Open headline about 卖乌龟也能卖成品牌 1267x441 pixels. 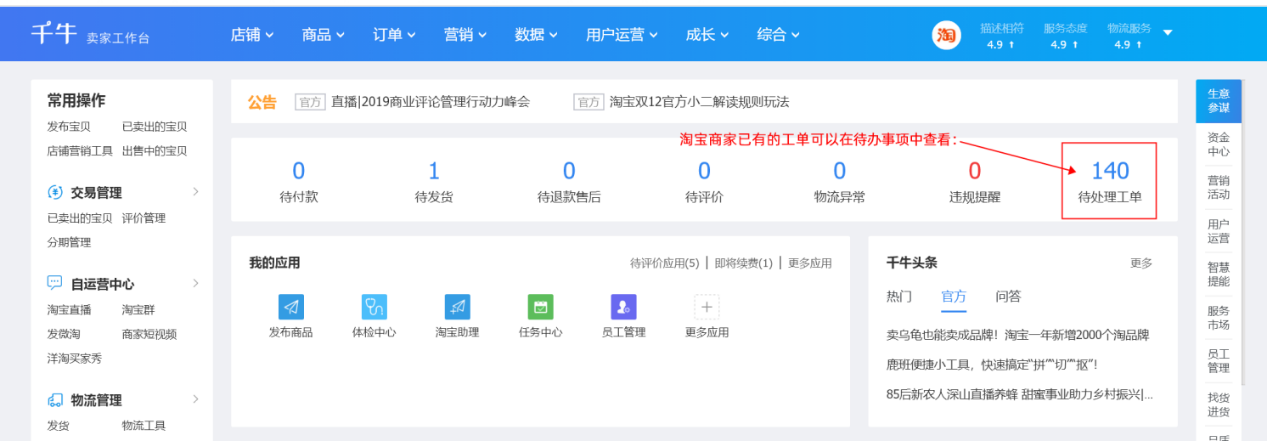(1018, 335)
